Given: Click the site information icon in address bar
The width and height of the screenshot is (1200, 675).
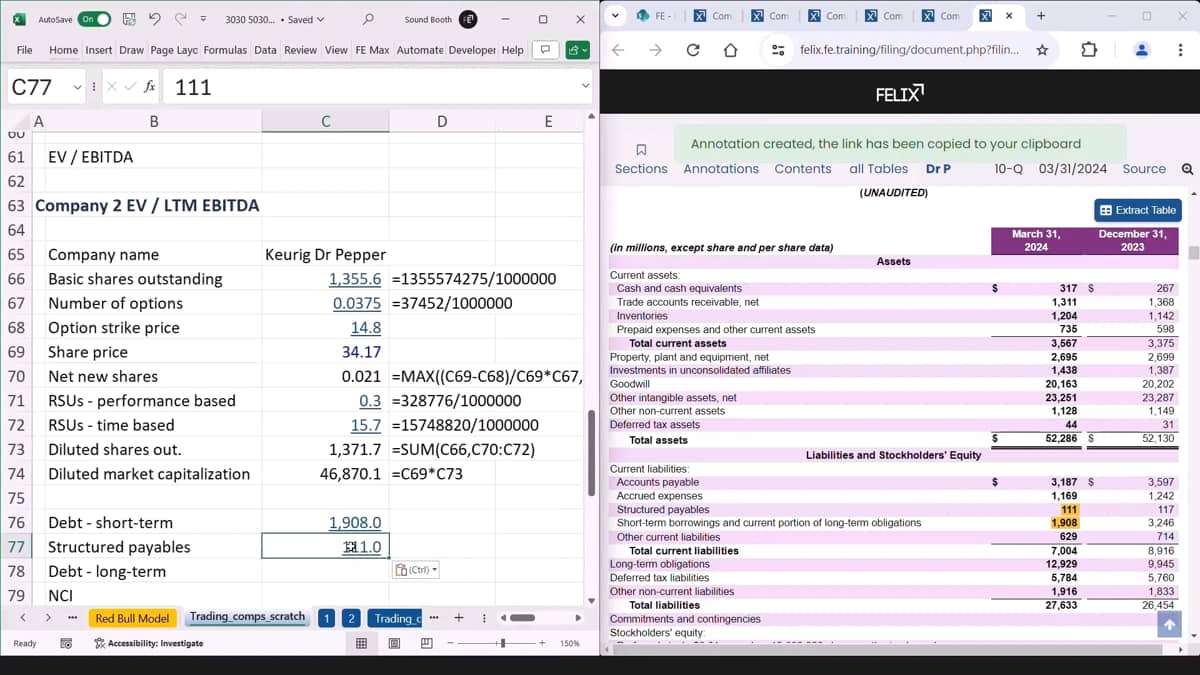Looking at the screenshot, I should 779,50.
